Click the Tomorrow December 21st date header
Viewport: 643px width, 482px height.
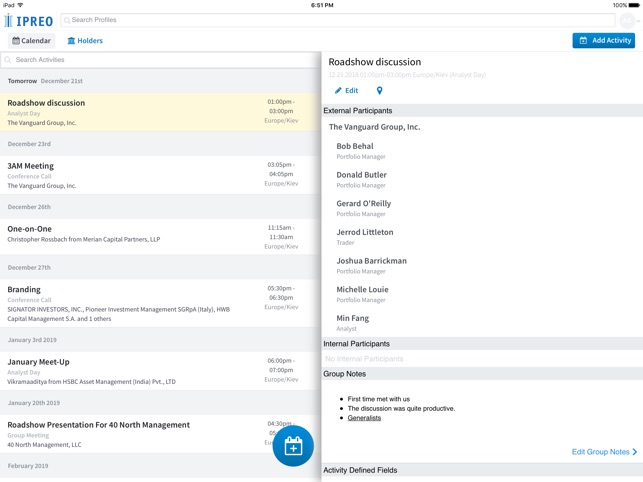tap(160, 81)
